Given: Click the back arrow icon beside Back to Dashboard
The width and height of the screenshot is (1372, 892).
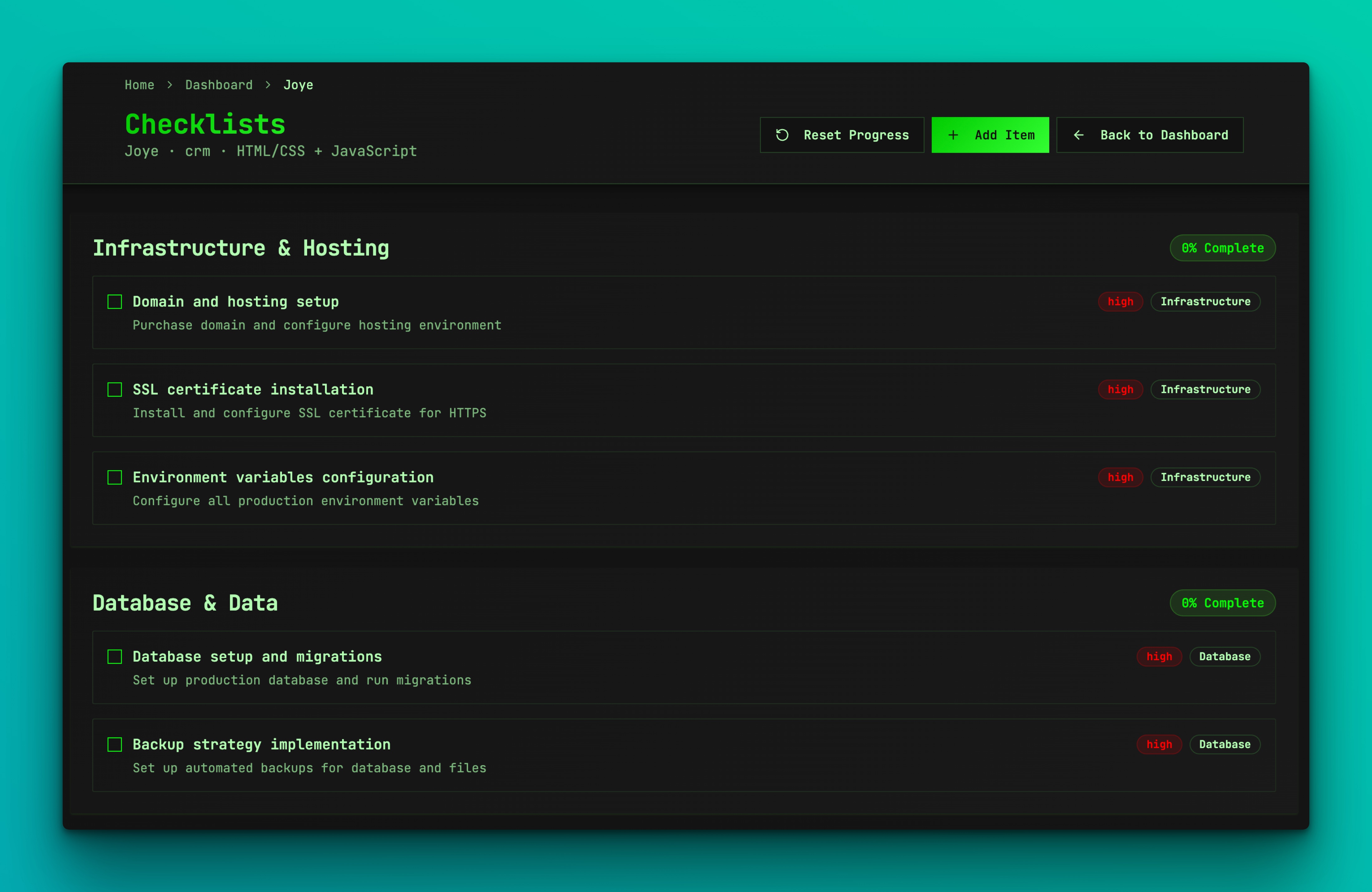Looking at the screenshot, I should pos(1079,135).
